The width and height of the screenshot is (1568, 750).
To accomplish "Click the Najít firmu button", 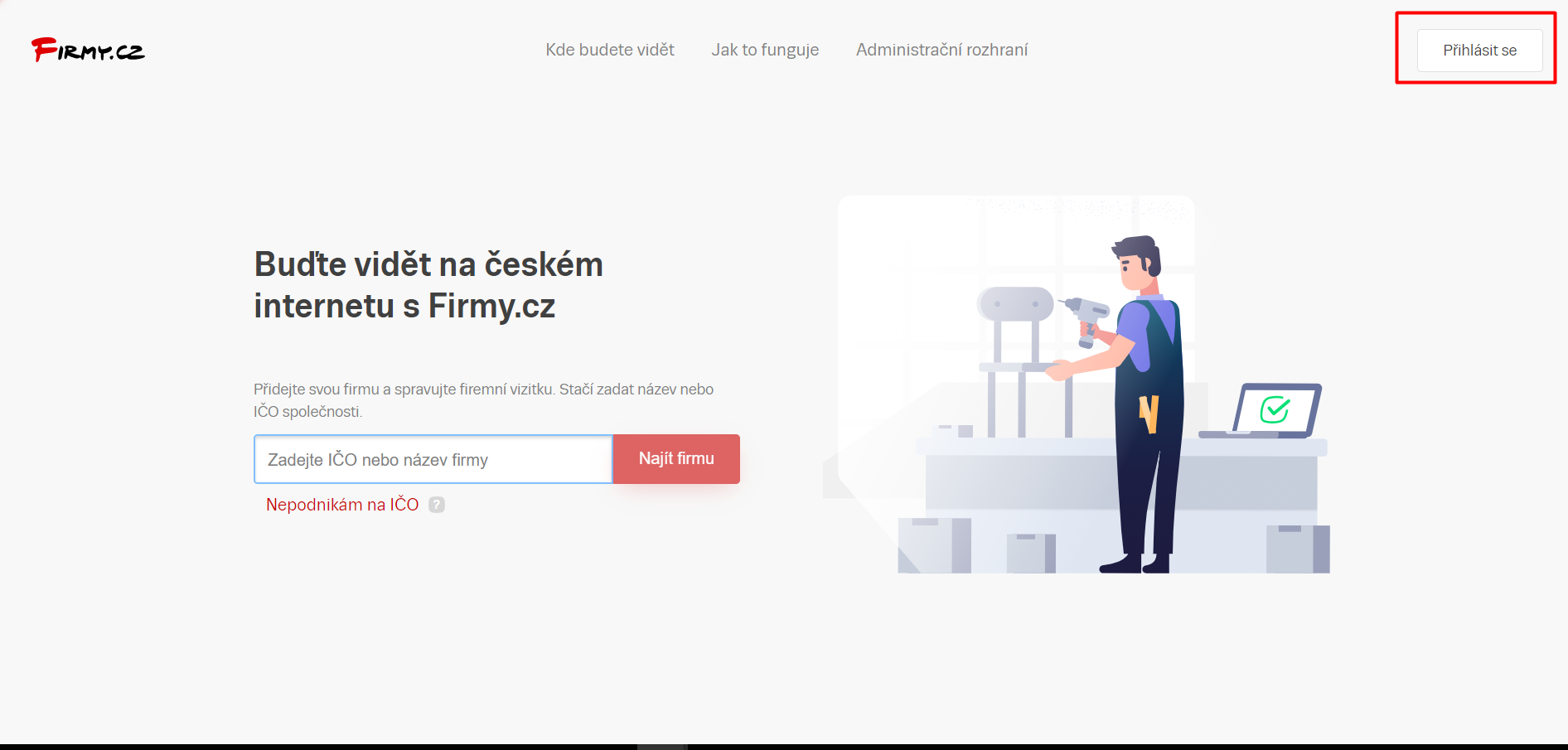I will pyautogui.click(x=676, y=458).
